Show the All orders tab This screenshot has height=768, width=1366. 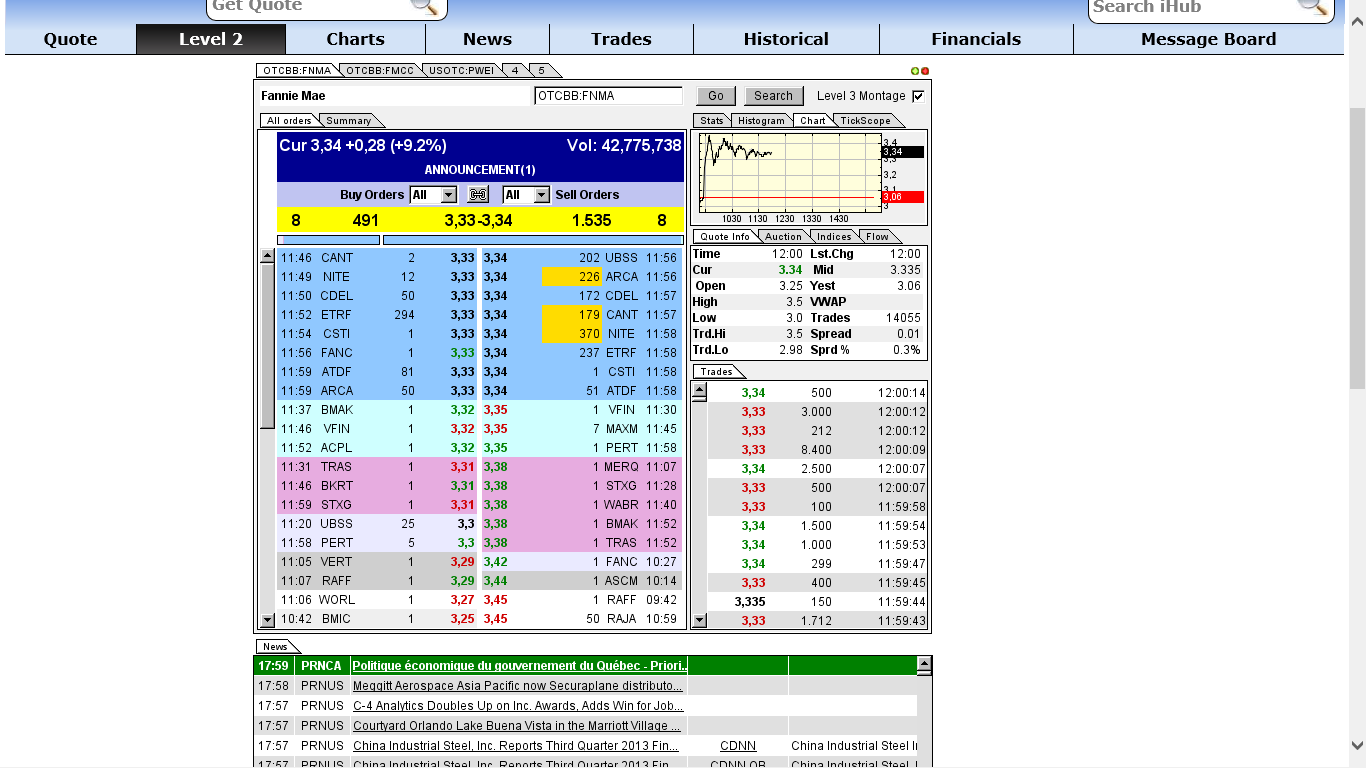(289, 121)
